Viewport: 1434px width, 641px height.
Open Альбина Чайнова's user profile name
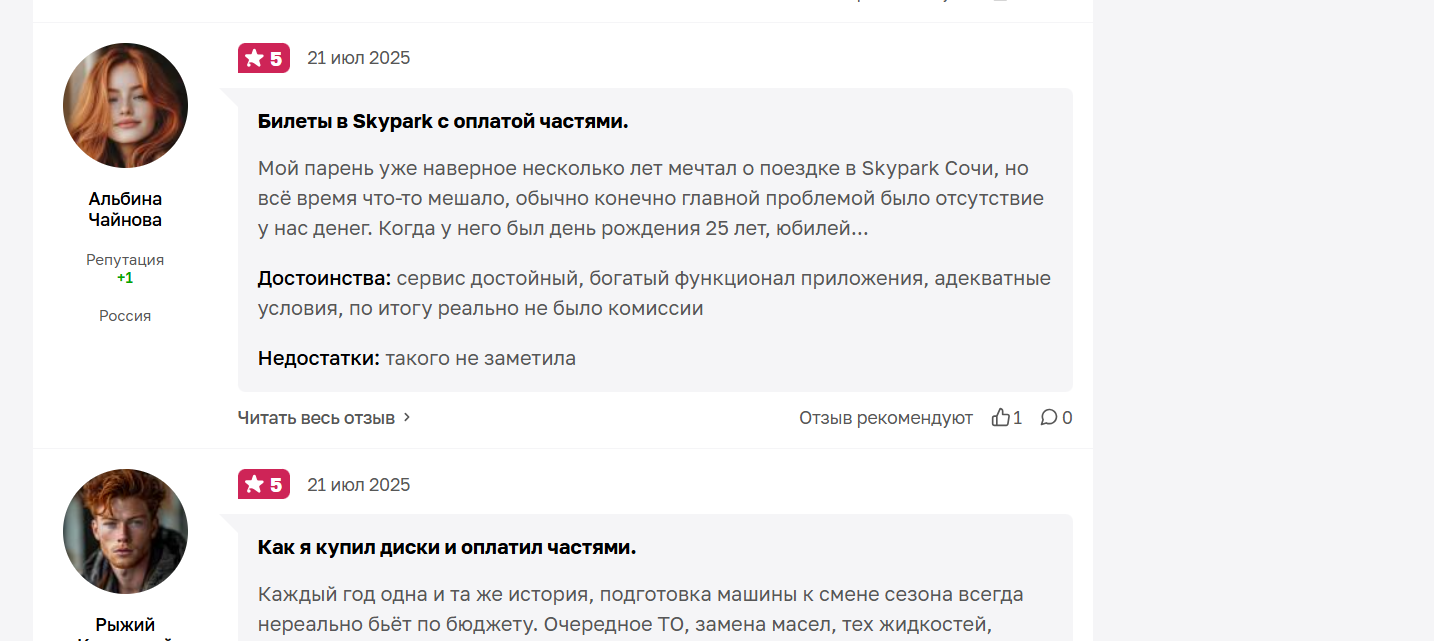(x=125, y=209)
